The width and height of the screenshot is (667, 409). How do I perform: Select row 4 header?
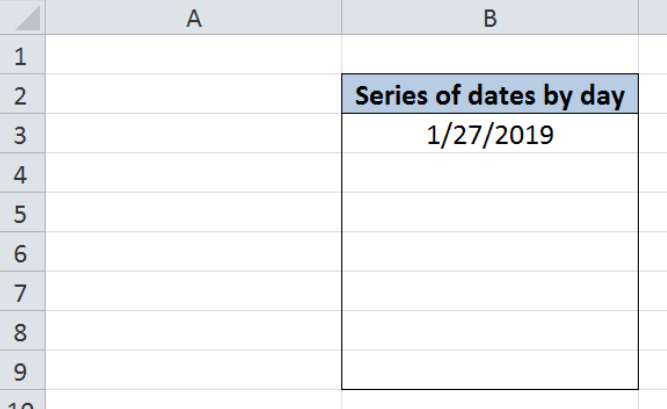23,172
